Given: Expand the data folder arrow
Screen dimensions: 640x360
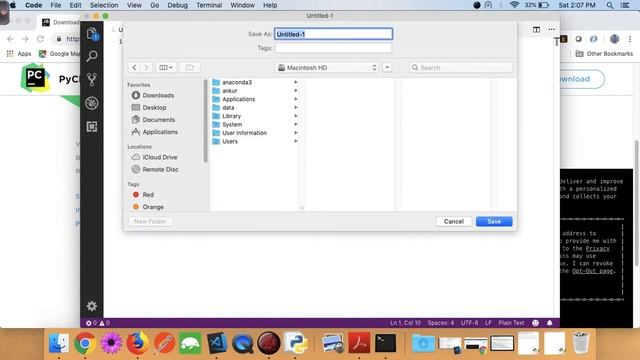Looking at the screenshot, I should click(x=296, y=107).
